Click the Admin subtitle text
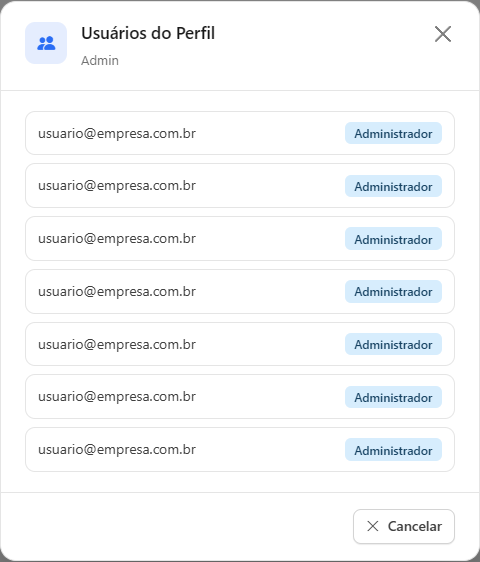Image resolution: width=480 pixels, height=562 pixels. click(100, 61)
